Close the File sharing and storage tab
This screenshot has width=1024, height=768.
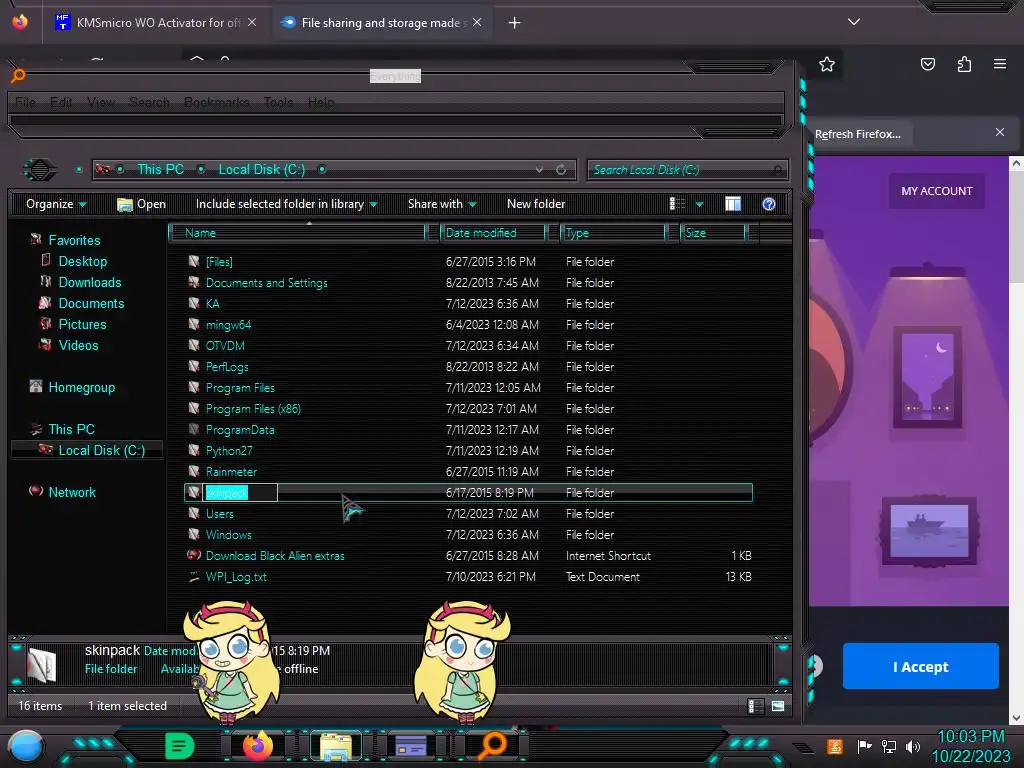(x=477, y=22)
